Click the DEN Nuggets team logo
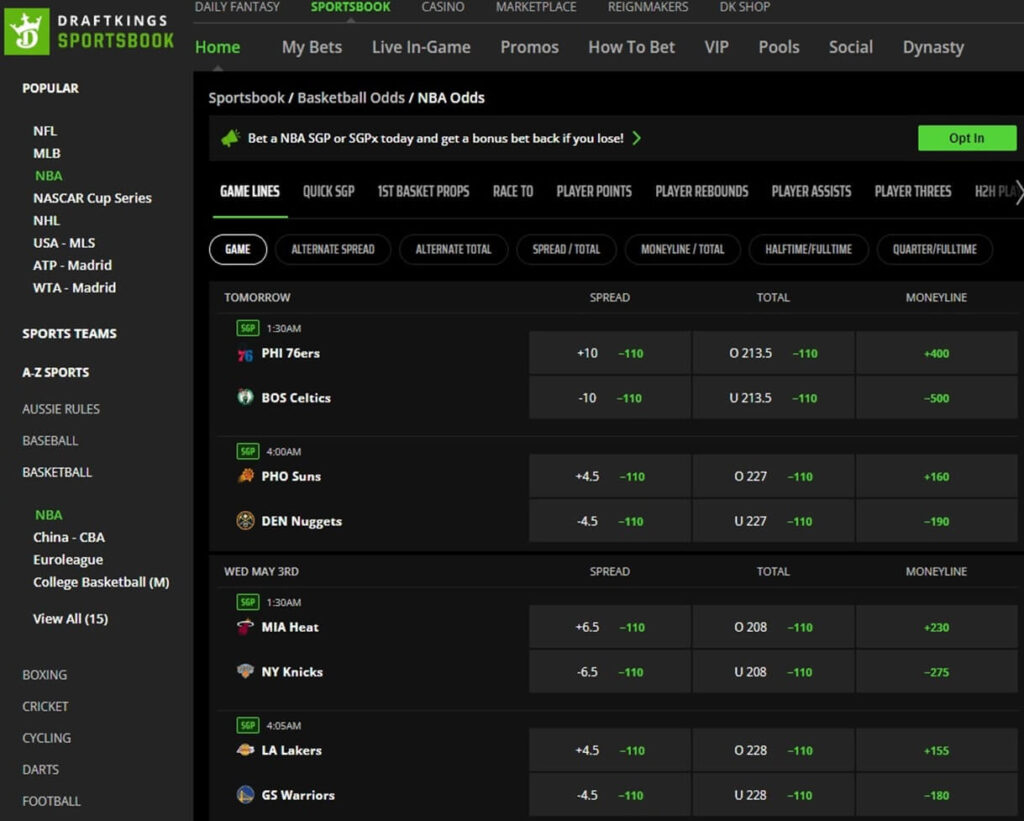 tap(245, 521)
